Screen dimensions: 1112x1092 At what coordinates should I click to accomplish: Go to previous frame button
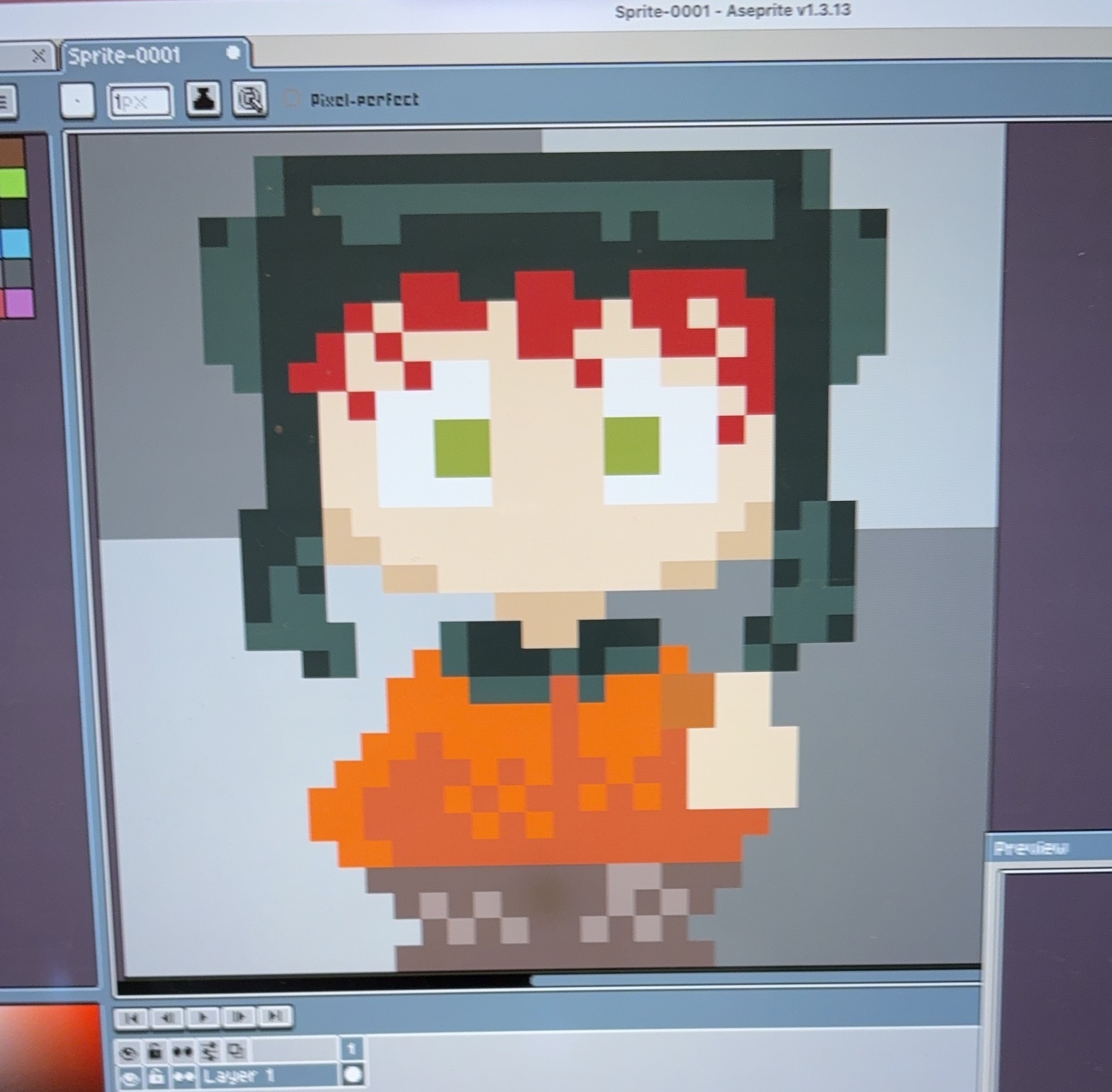pos(167,1018)
